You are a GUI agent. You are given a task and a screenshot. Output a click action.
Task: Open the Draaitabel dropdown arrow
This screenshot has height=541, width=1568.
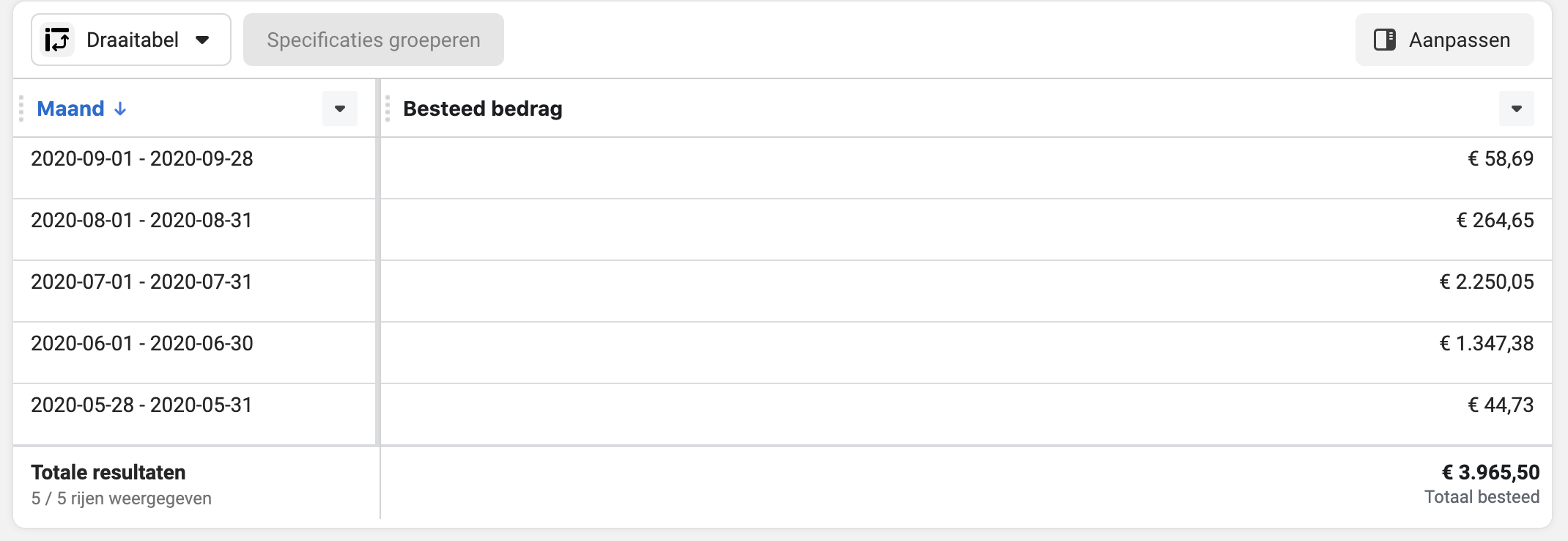coord(203,40)
